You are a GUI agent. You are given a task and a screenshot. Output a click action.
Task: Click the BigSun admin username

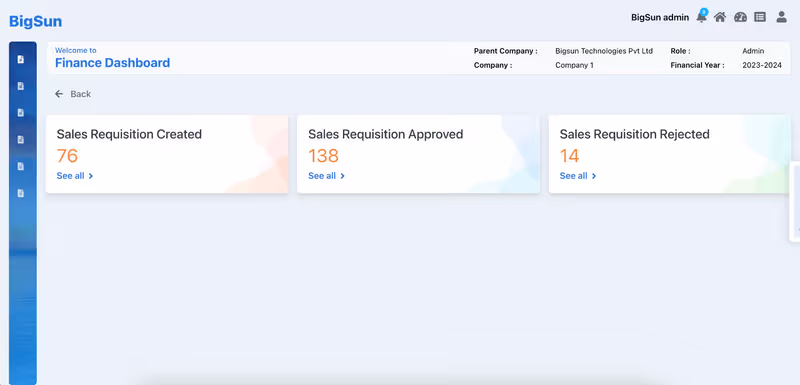(x=660, y=17)
